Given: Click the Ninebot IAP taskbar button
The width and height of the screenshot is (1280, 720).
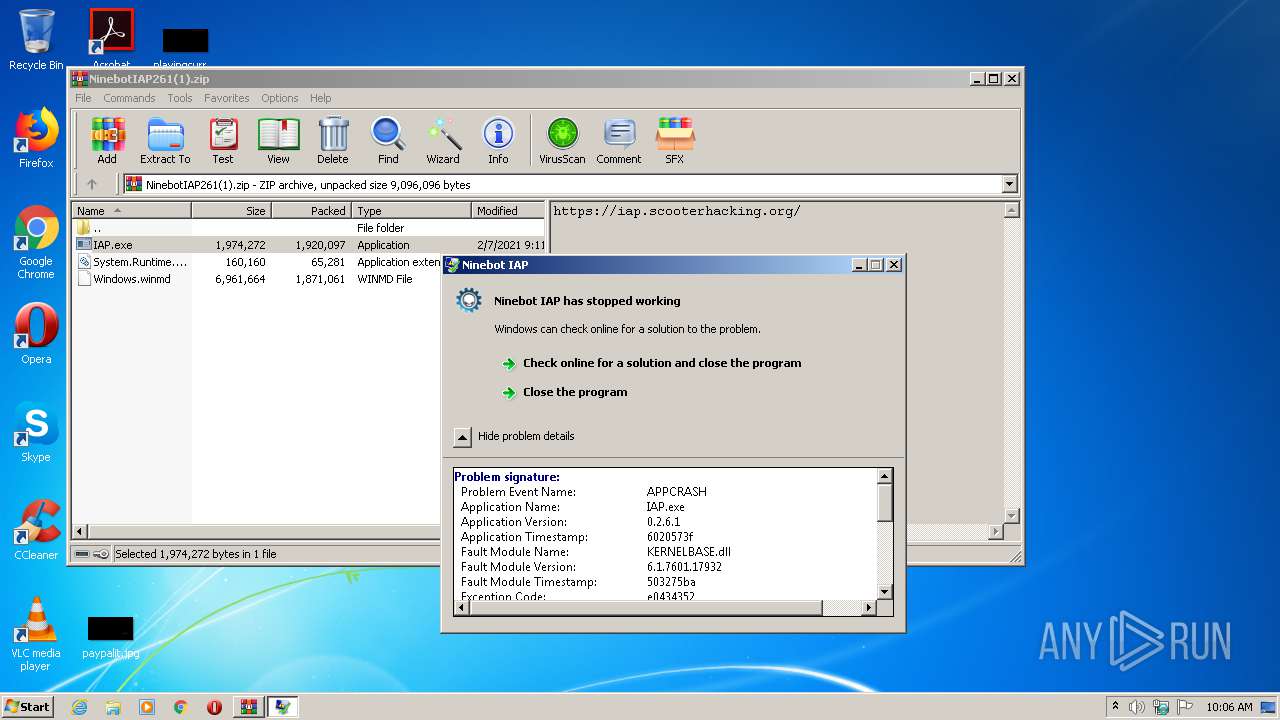Looking at the screenshot, I should pyautogui.click(x=282, y=707).
